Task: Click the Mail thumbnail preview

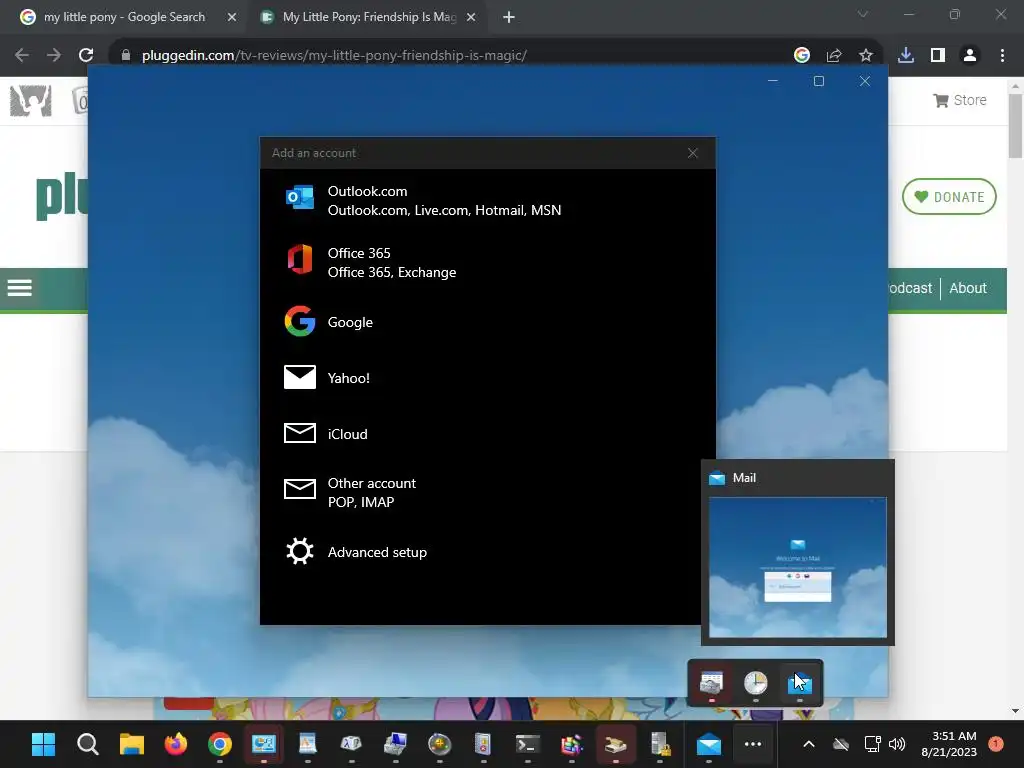Action: (797, 567)
